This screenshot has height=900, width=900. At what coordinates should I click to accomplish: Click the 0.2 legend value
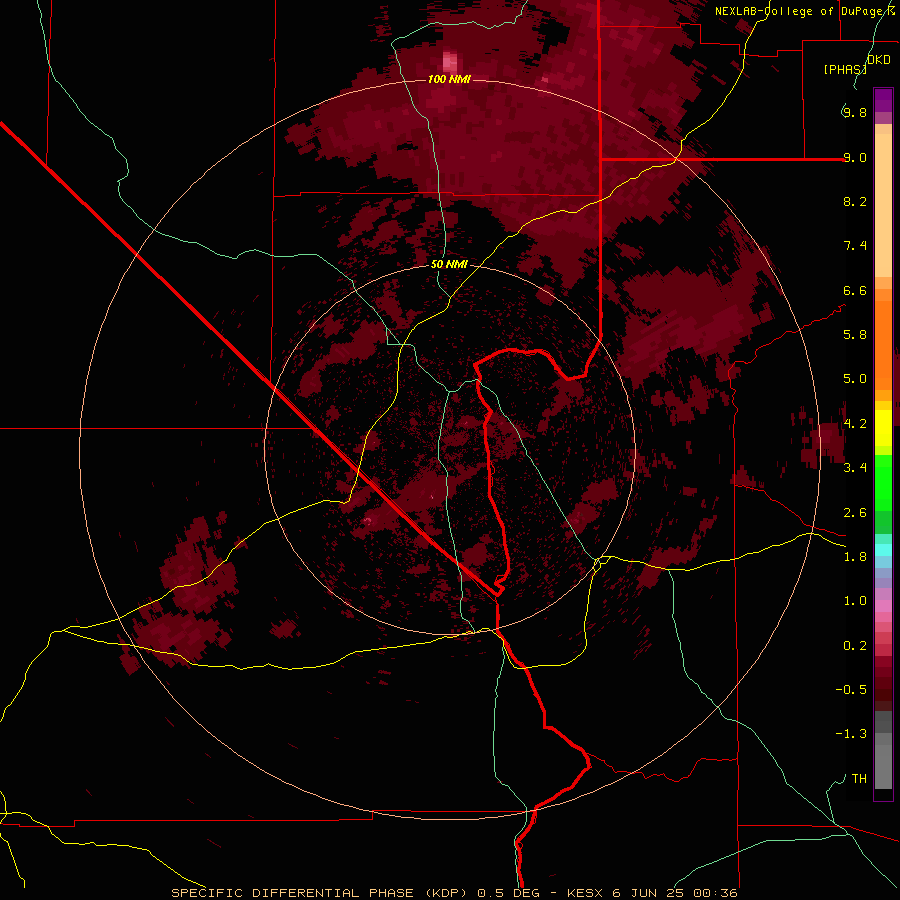[855, 646]
